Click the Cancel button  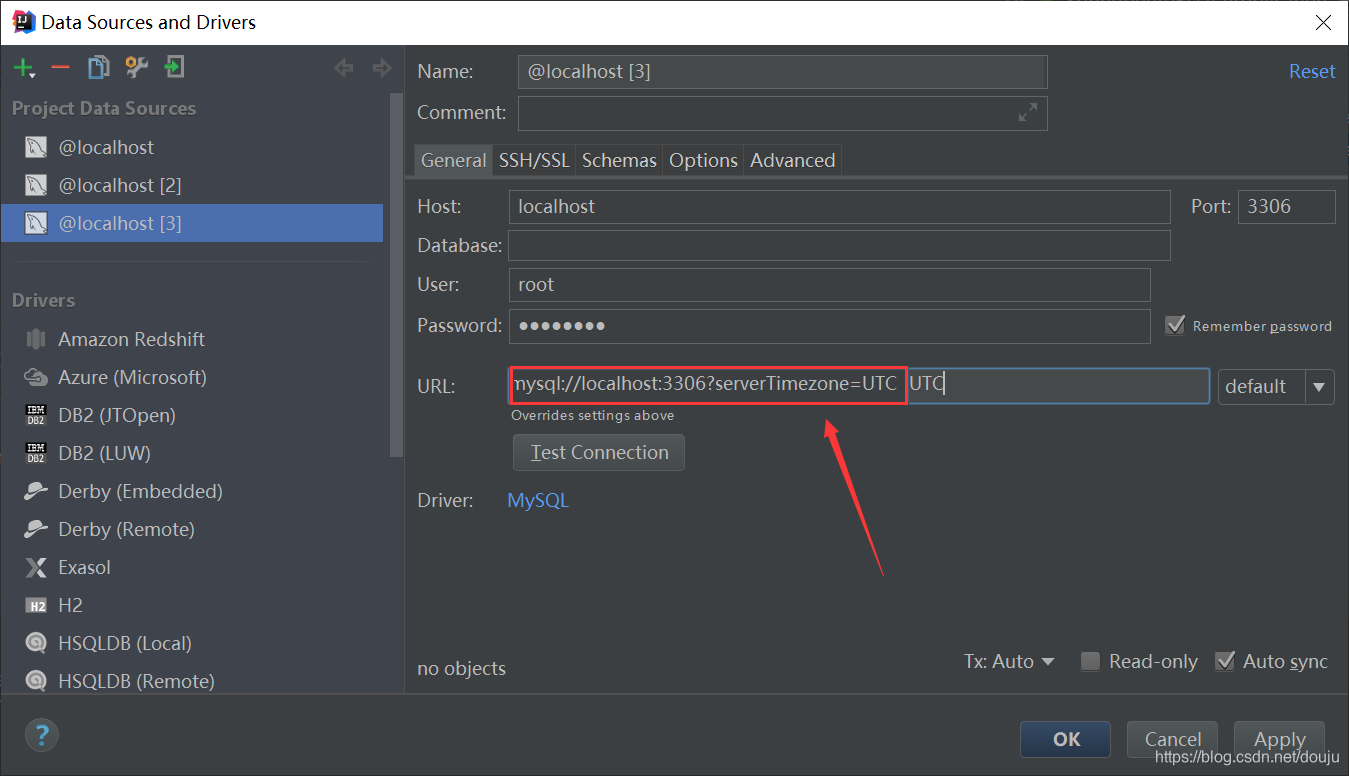1172,739
